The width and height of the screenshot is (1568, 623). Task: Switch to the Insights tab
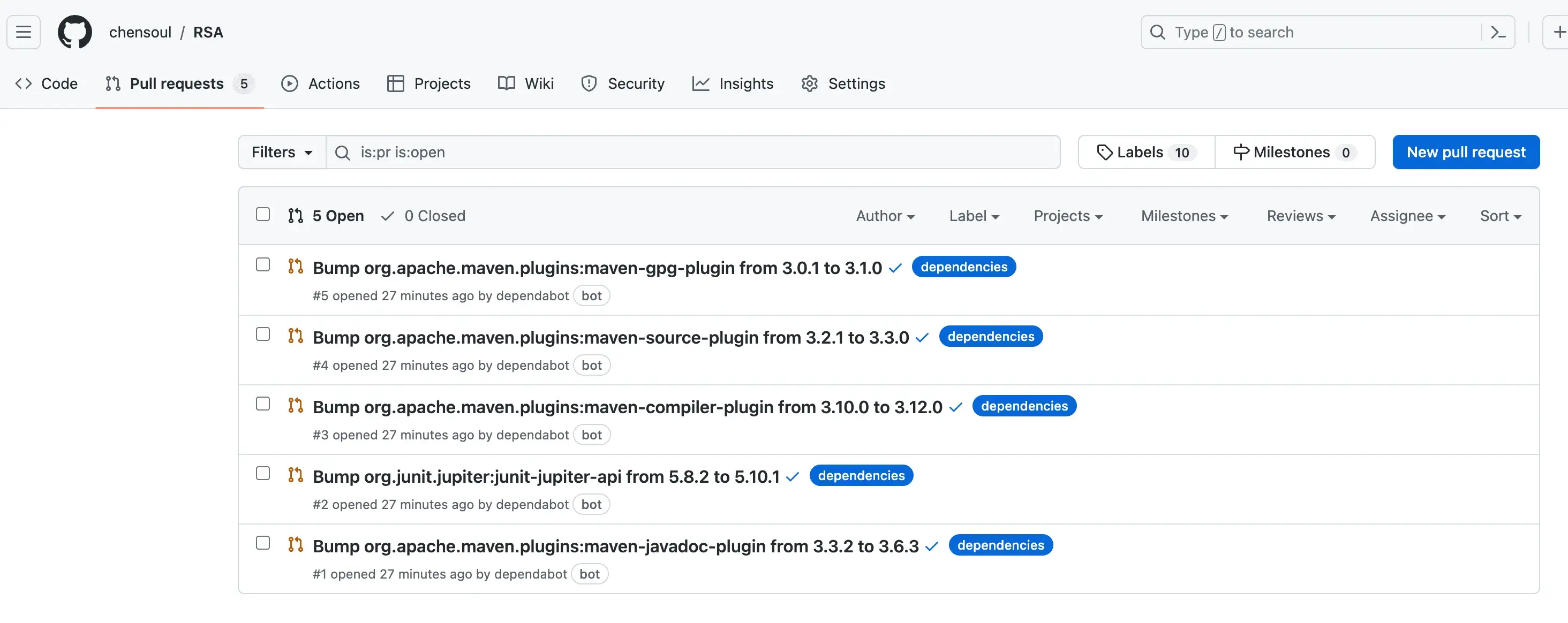point(733,84)
